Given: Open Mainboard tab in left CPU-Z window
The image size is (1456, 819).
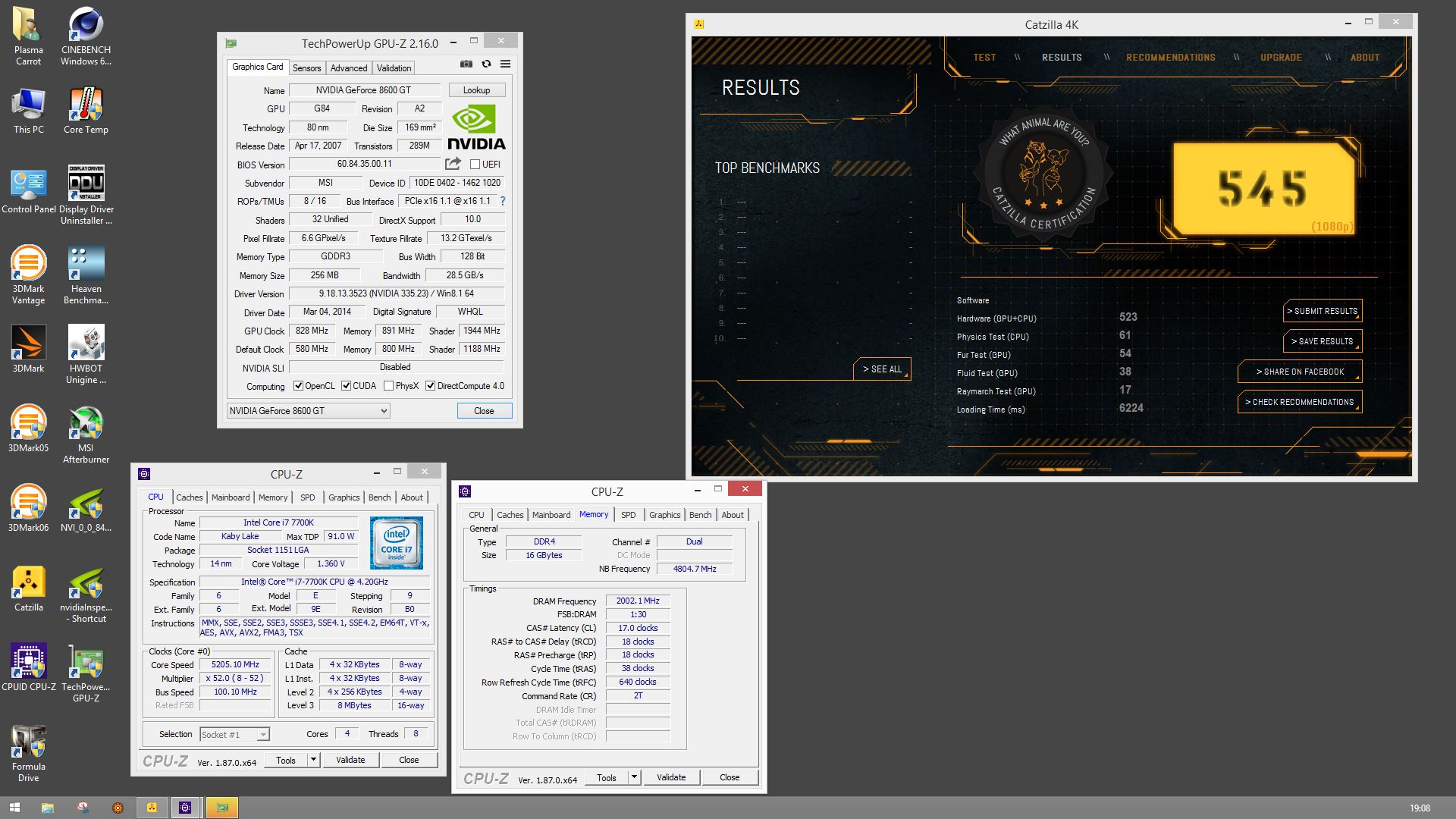Looking at the screenshot, I should (231, 497).
